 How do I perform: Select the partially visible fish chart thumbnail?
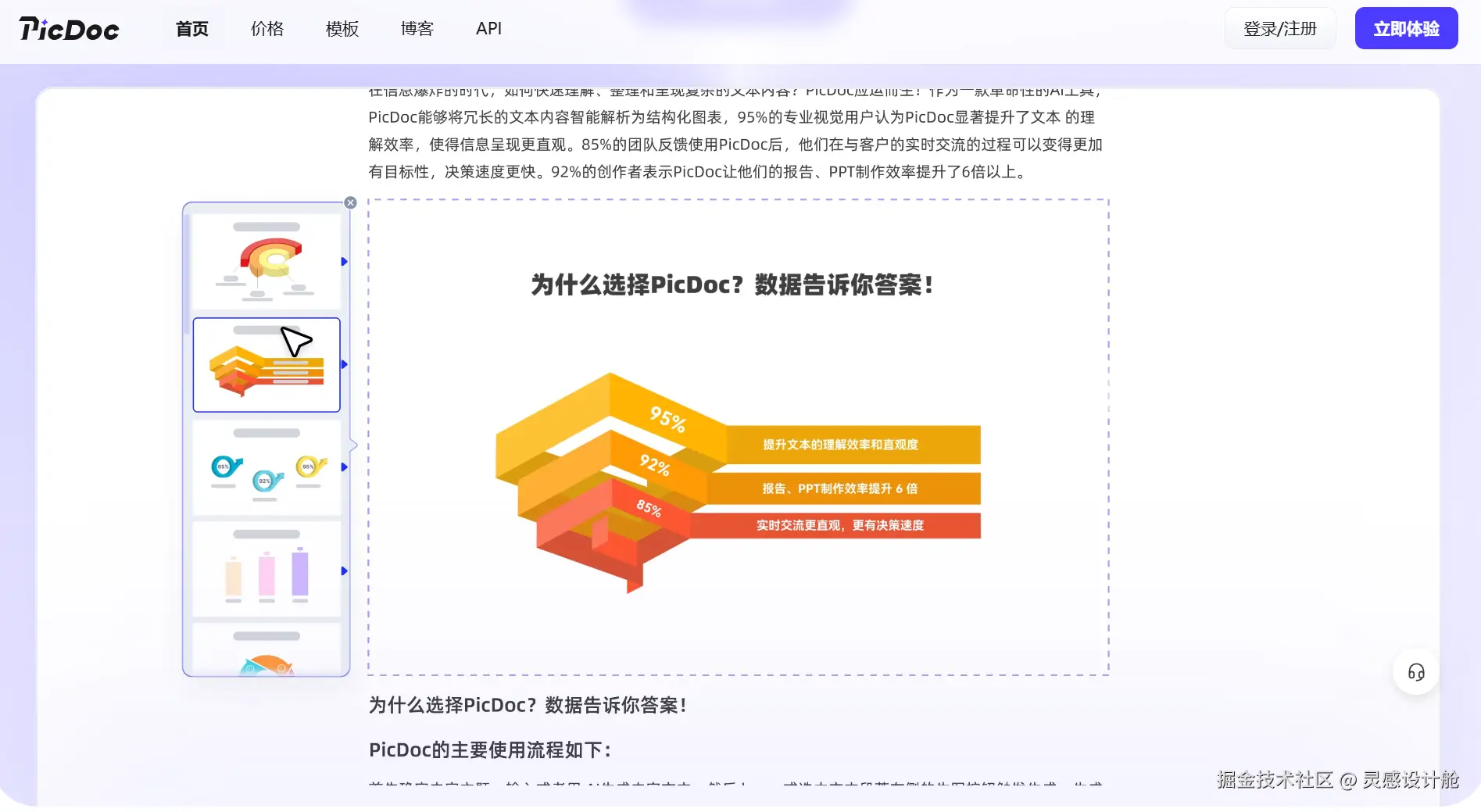(x=266, y=649)
